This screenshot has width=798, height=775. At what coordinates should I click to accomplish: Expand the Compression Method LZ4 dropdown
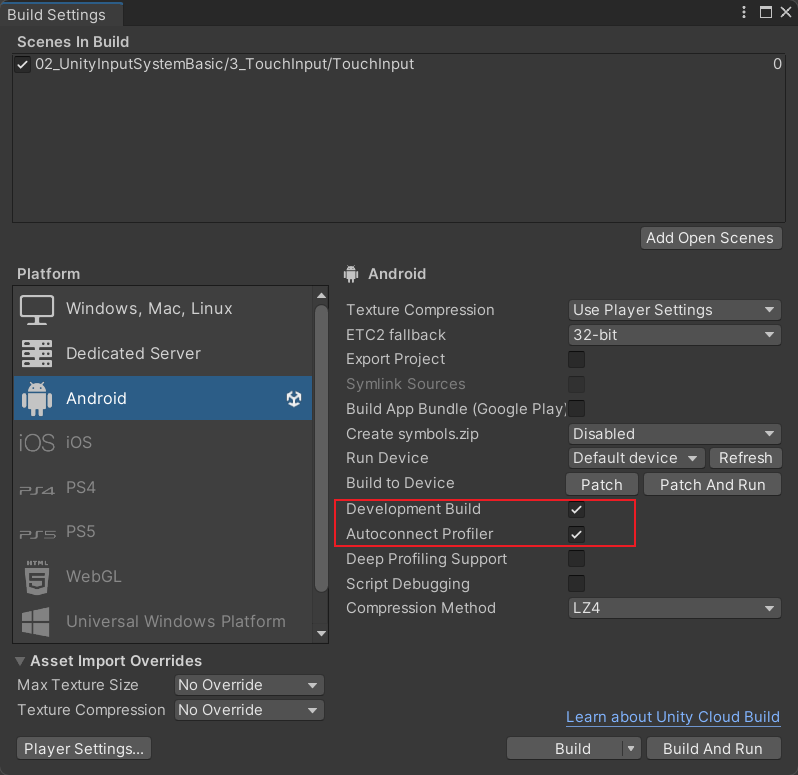coord(674,608)
